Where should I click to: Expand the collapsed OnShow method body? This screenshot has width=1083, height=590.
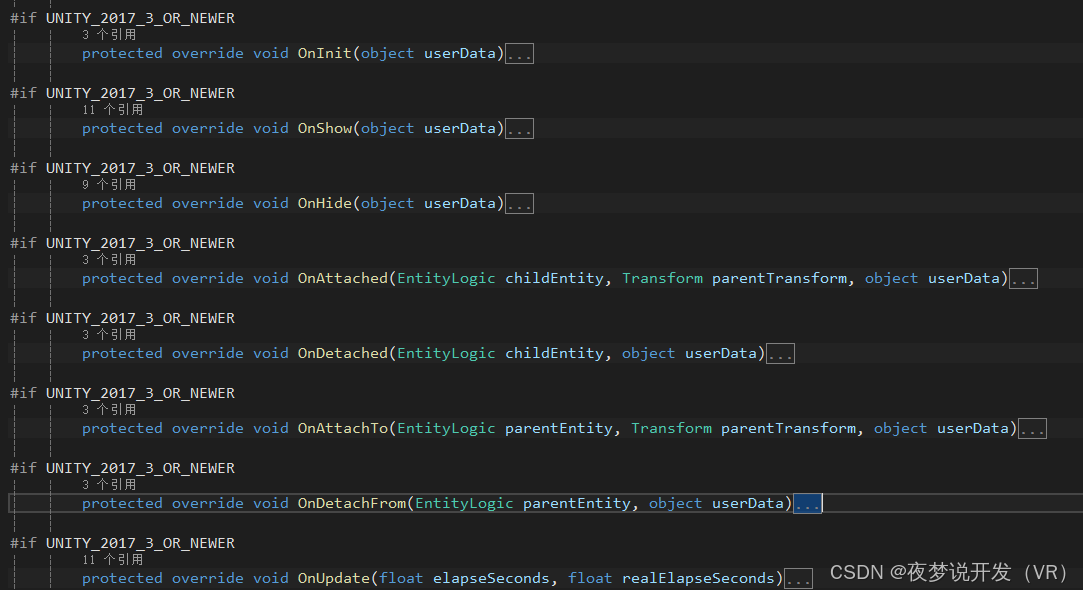[519, 129]
